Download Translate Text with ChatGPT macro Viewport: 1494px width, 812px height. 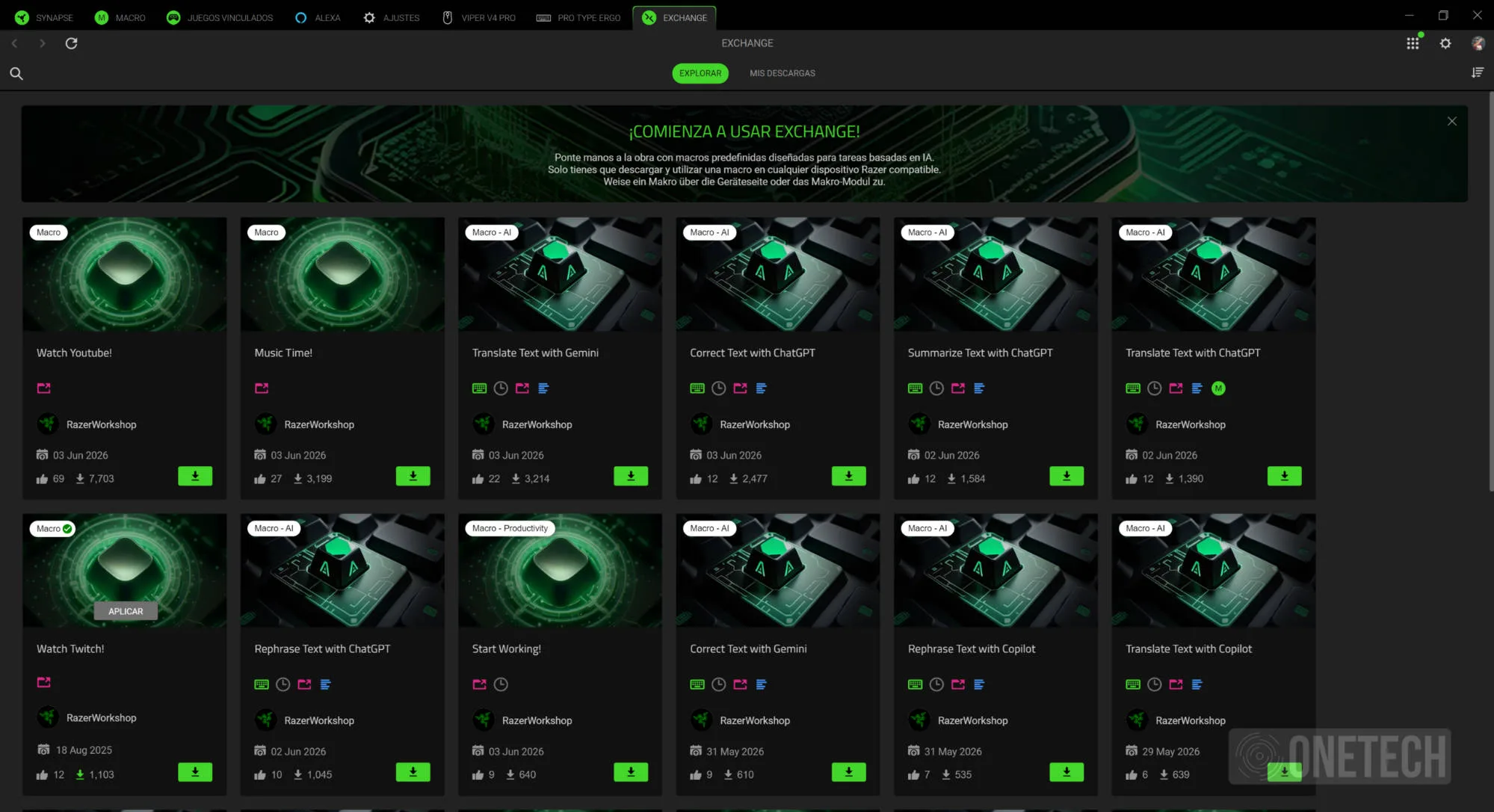click(x=1284, y=476)
